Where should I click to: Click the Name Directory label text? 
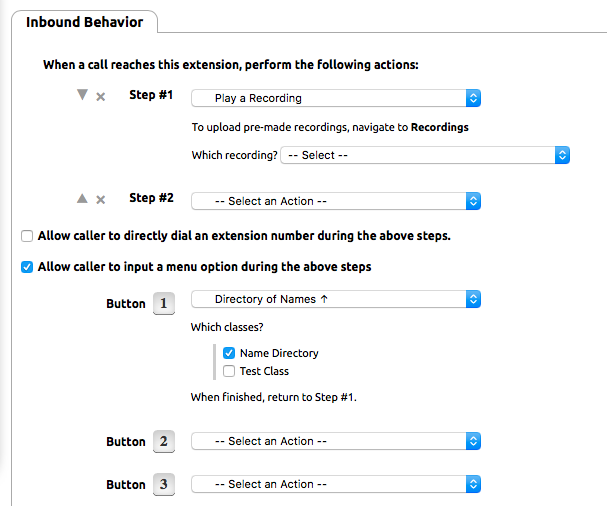click(279, 353)
